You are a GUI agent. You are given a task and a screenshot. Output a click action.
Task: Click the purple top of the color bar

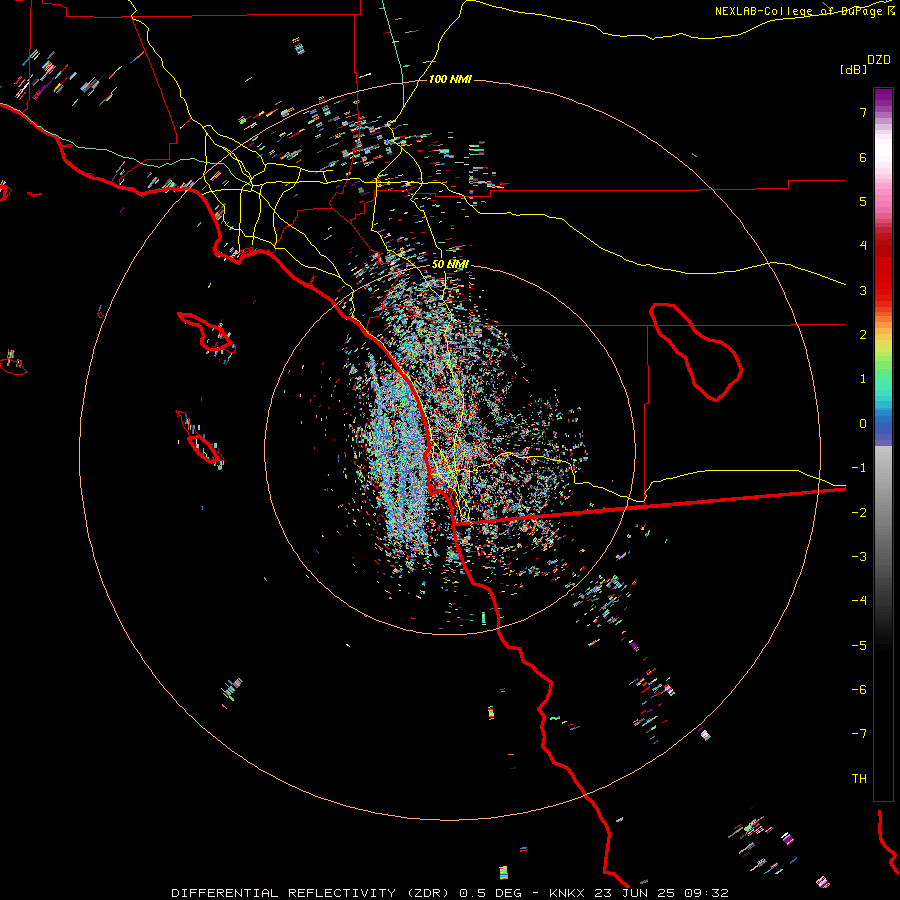[x=883, y=98]
